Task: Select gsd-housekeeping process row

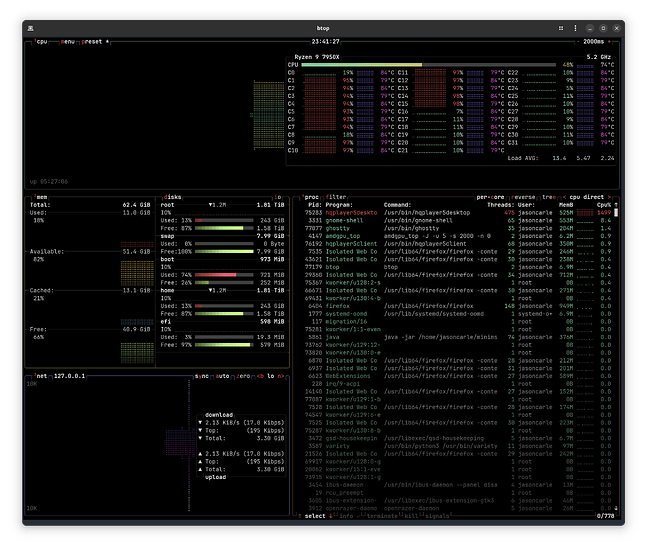Action: [457, 438]
